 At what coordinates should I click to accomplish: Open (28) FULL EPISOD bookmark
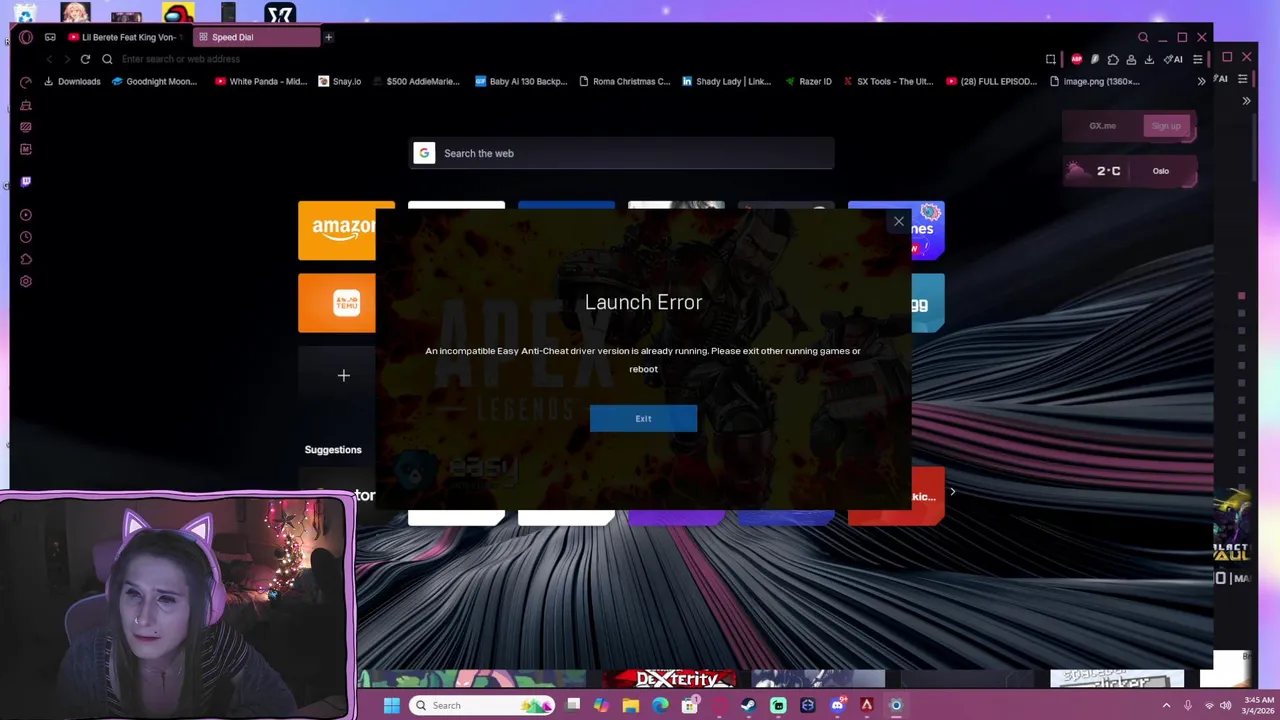click(x=992, y=81)
